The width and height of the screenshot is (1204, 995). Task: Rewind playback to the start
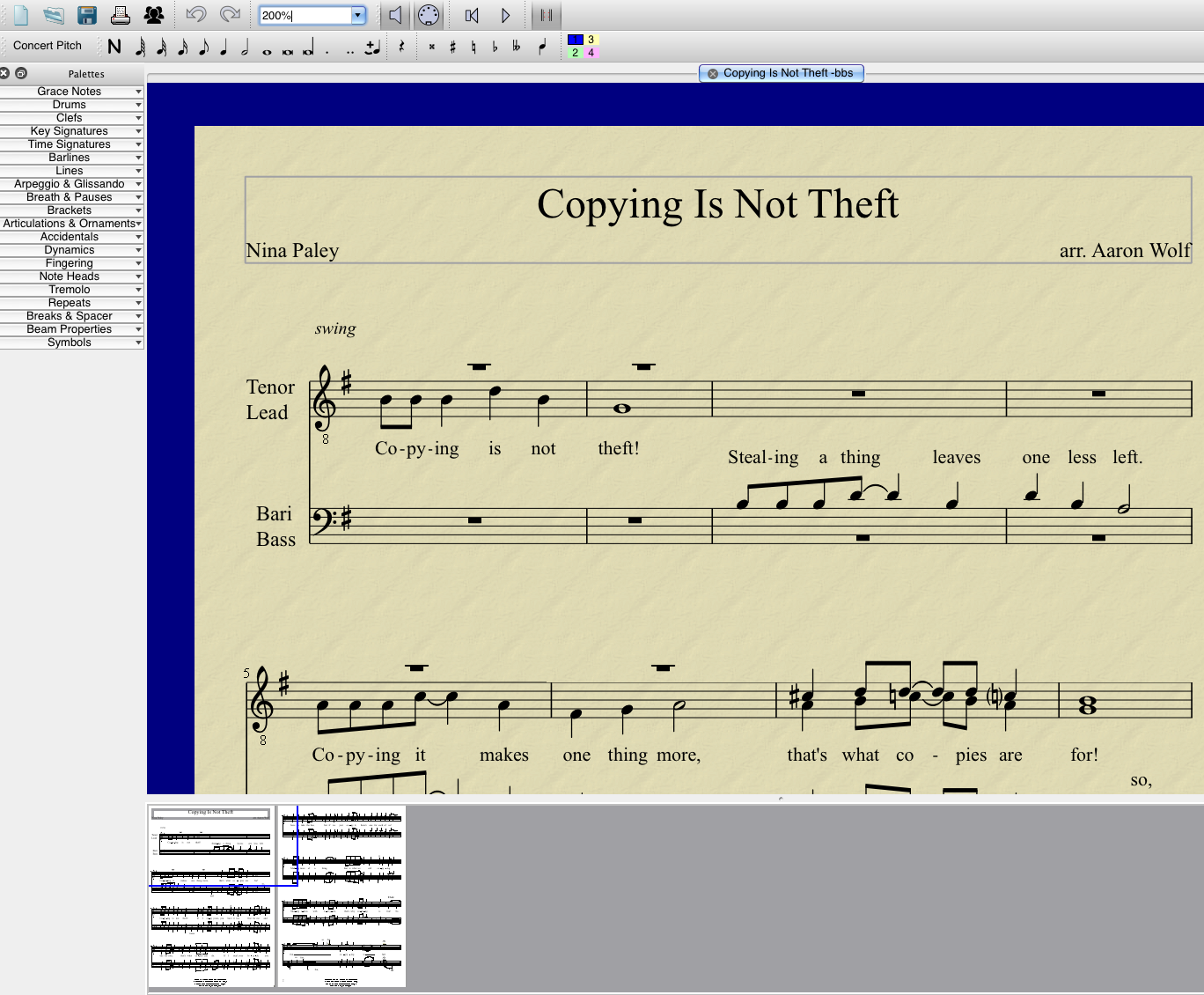pyautogui.click(x=472, y=15)
